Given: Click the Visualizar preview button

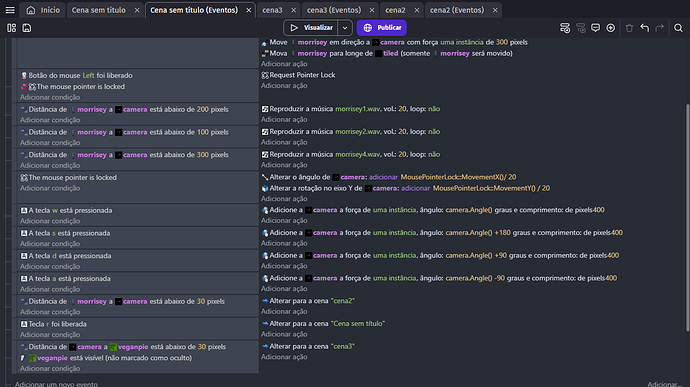Looking at the screenshot, I should point(311,28).
